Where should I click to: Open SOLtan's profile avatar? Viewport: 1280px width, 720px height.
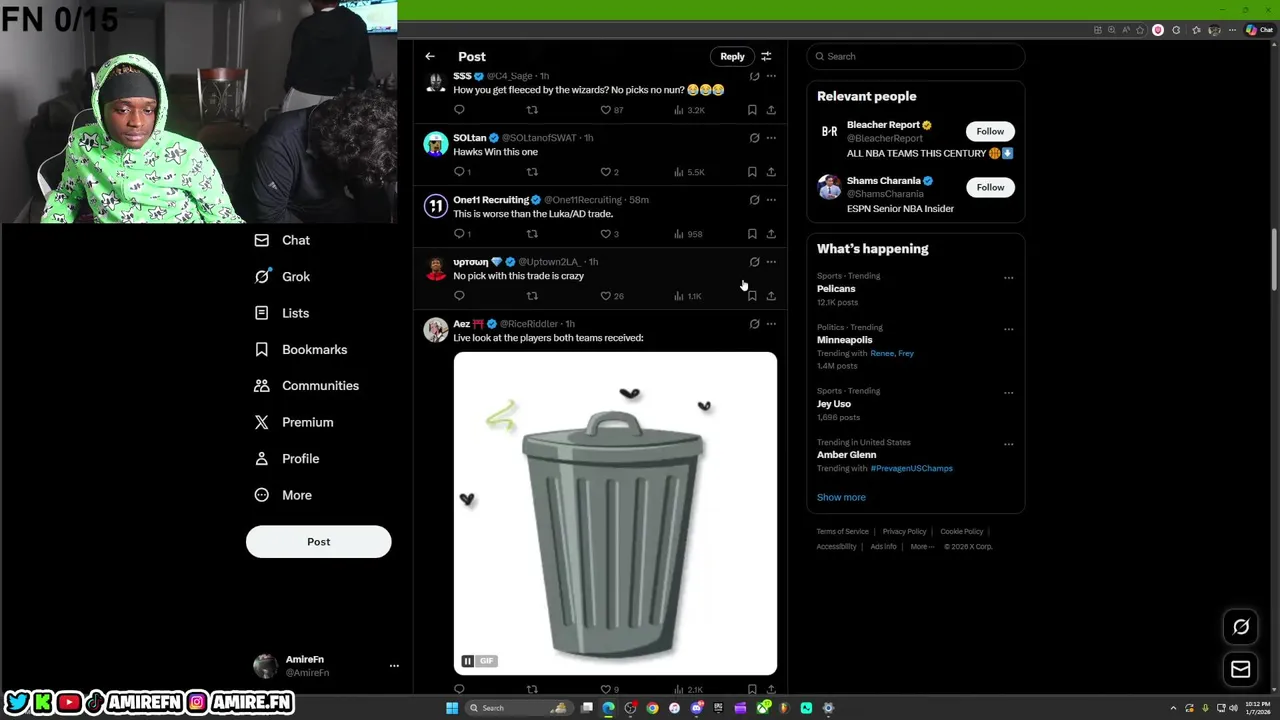click(436, 144)
